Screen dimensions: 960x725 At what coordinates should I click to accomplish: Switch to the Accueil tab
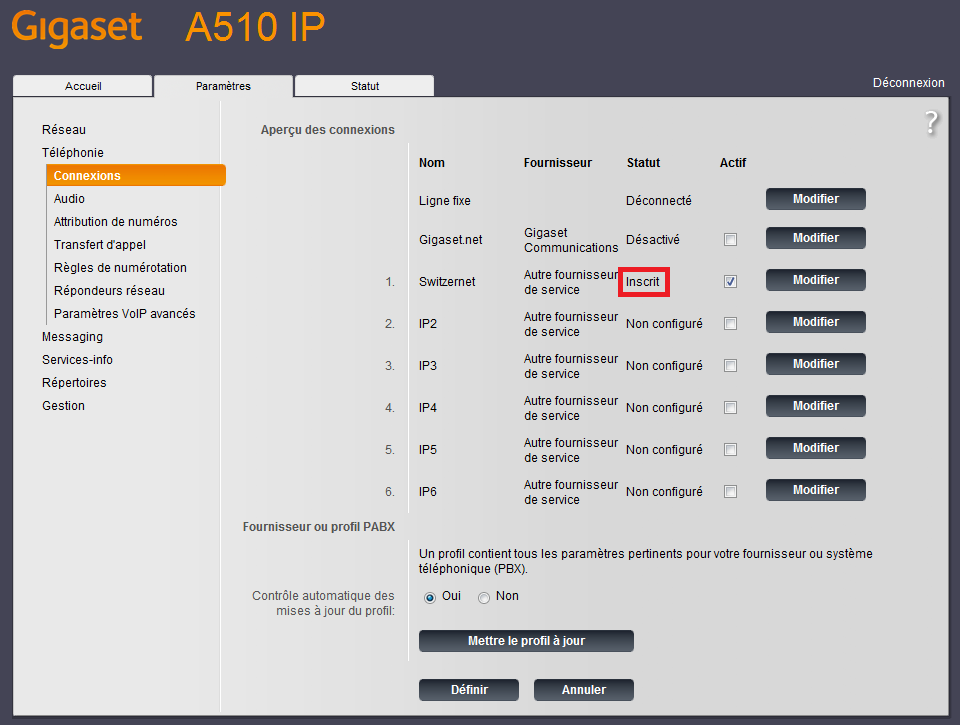point(83,86)
